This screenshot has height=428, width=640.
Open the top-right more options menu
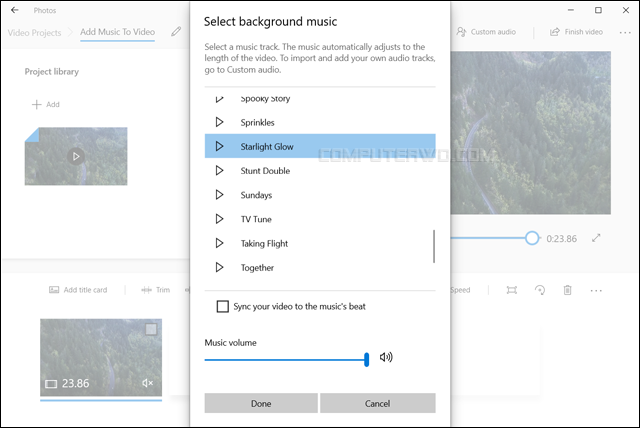(625, 32)
